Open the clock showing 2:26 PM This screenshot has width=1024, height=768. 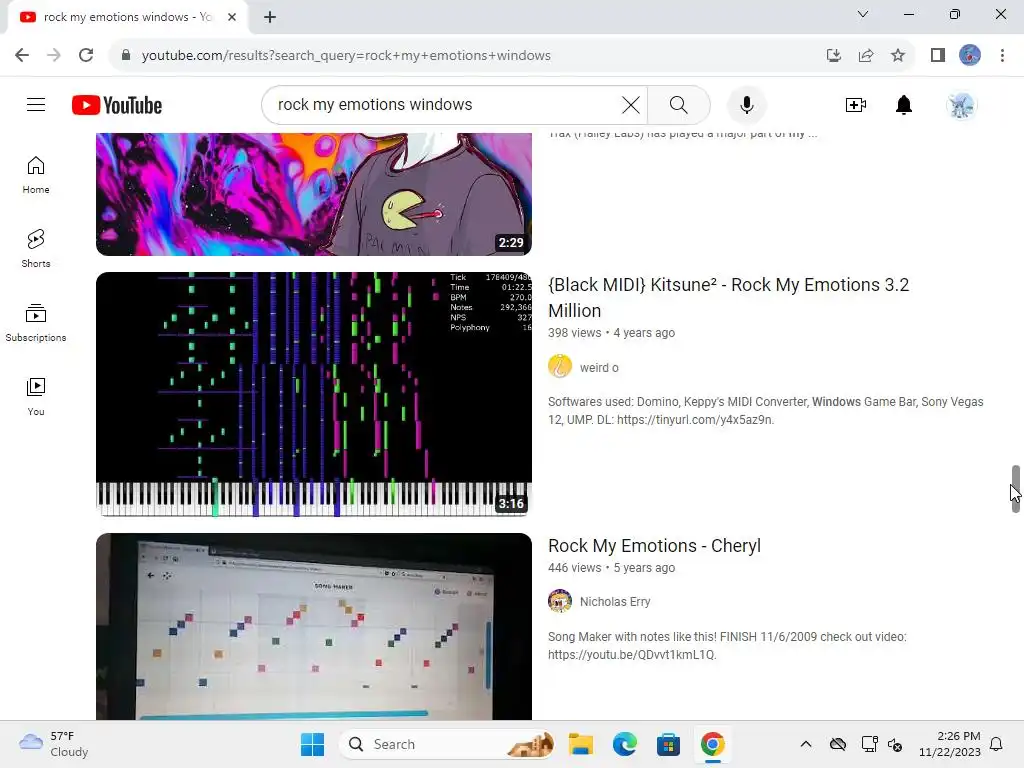[950, 744]
